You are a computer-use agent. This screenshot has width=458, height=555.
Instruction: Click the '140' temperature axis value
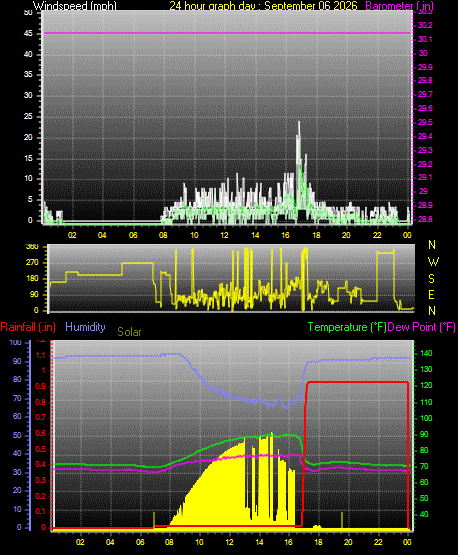point(426,353)
